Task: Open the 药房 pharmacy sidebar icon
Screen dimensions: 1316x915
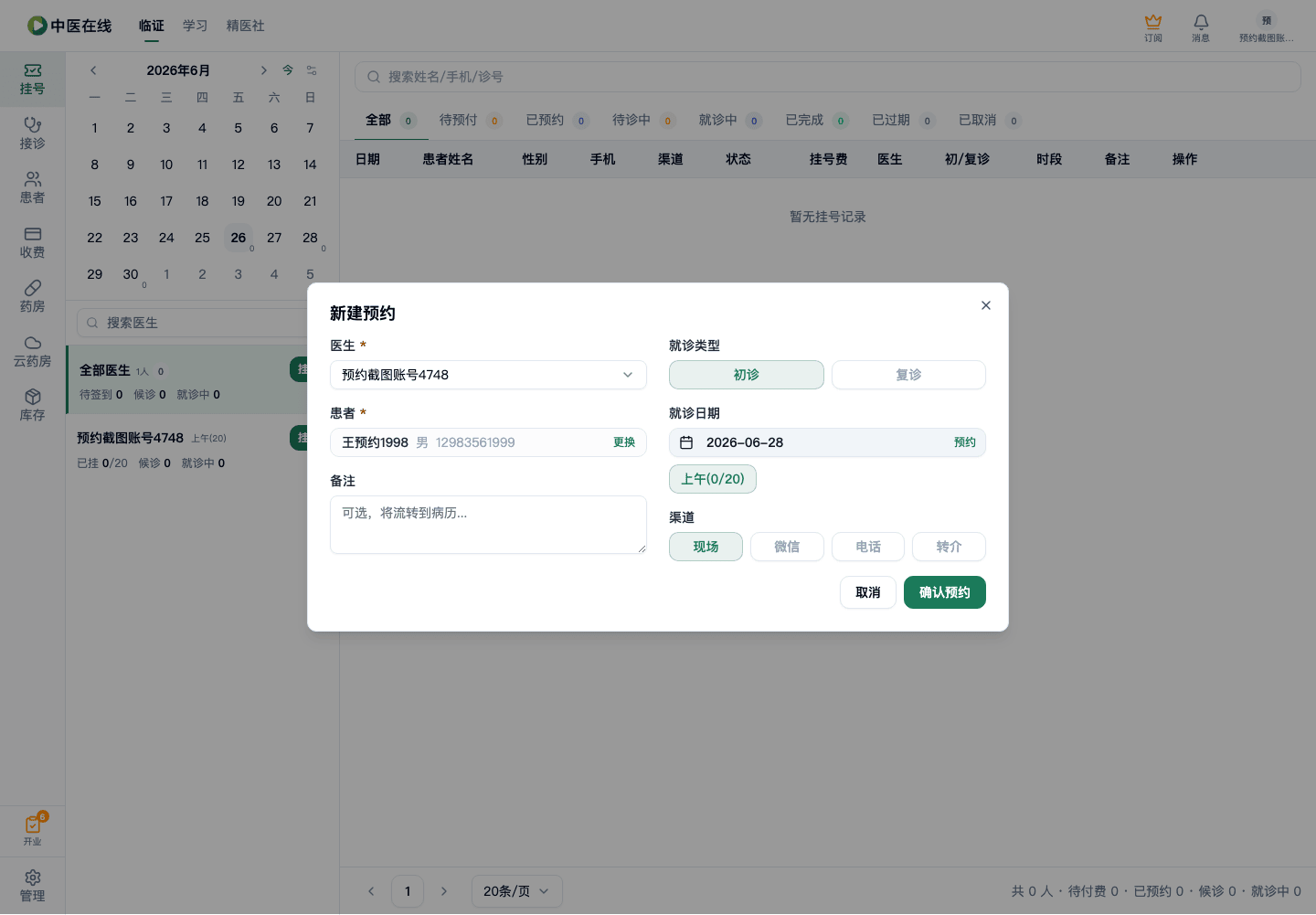Action: pos(32,297)
